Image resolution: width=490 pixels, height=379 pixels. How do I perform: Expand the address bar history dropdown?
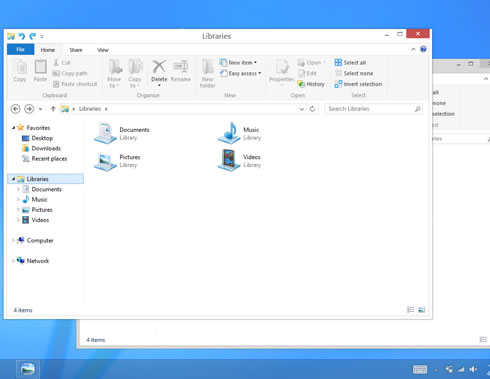301,109
